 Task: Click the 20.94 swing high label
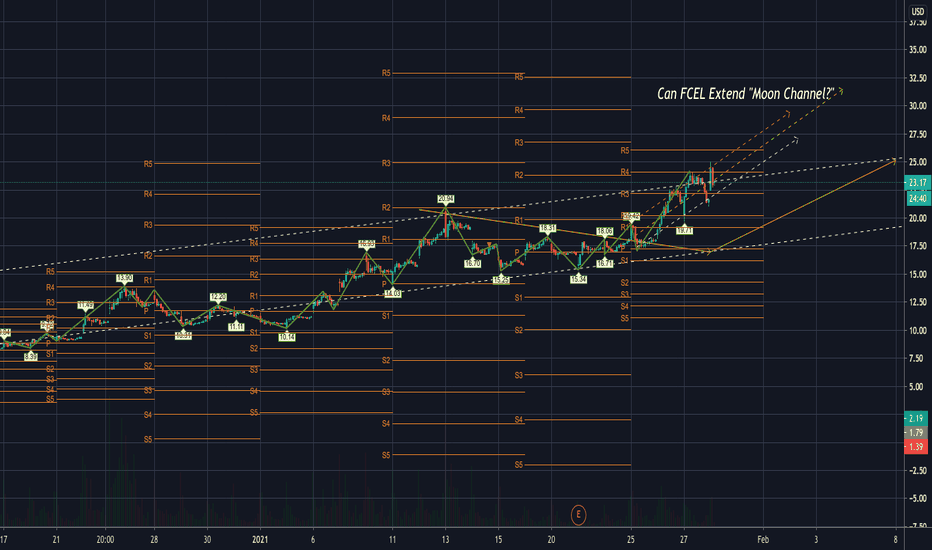point(446,199)
